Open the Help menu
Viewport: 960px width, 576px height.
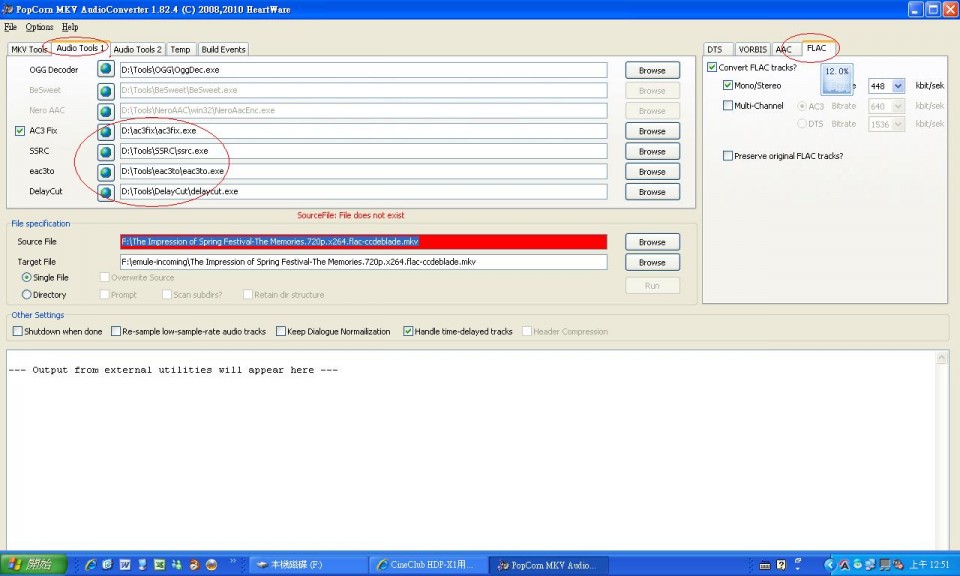[x=70, y=27]
